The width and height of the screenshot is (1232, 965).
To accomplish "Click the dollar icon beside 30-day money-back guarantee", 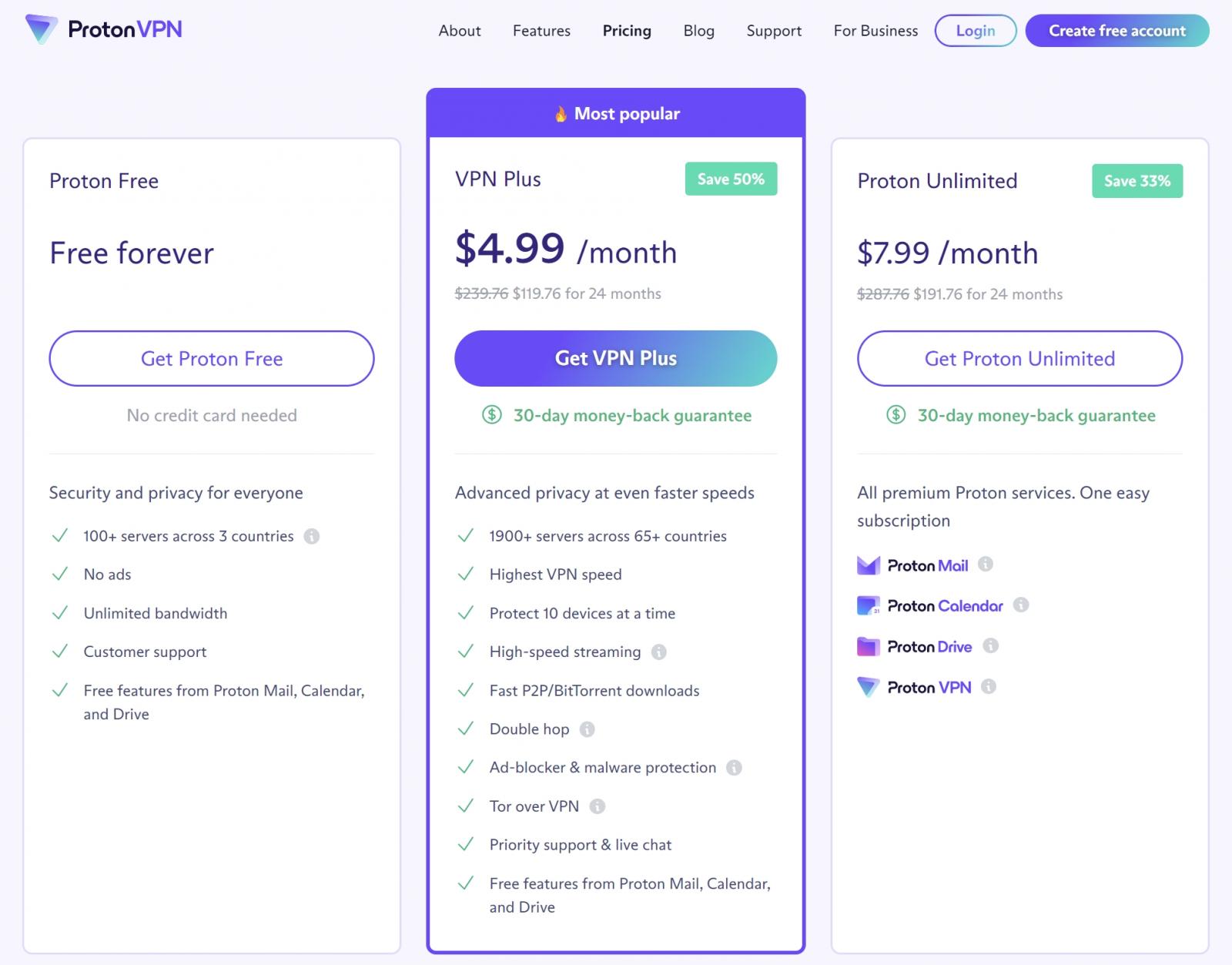I will 490,415.
